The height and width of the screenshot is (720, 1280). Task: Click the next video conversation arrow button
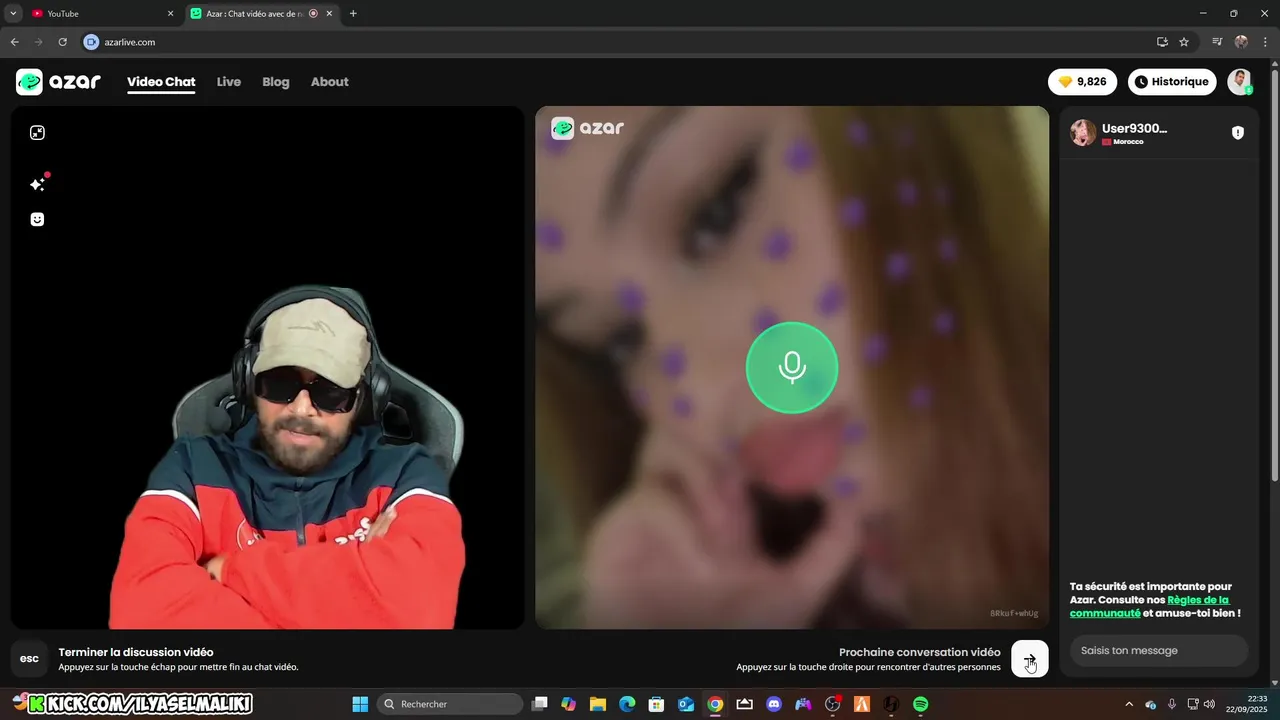click(1030, 659)
